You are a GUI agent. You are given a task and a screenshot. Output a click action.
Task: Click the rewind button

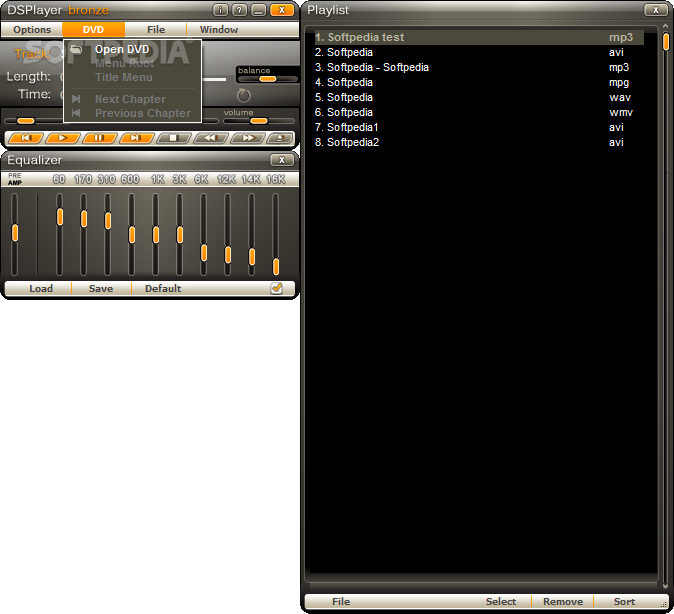coord(210,138)
